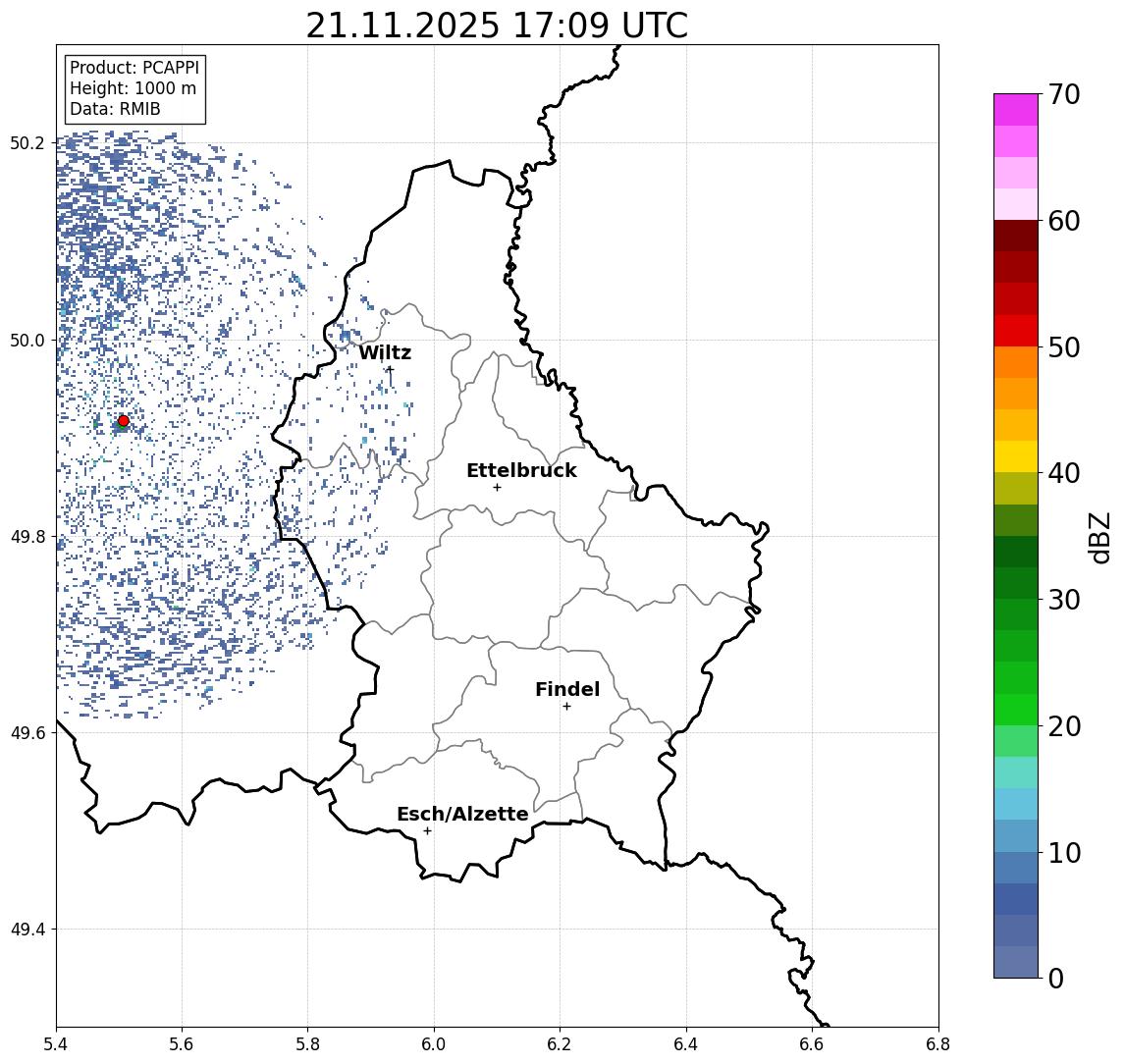Click the Ettelbruck station cross marker
This screenshot has height=1064, width=1124.
point(497,488)
